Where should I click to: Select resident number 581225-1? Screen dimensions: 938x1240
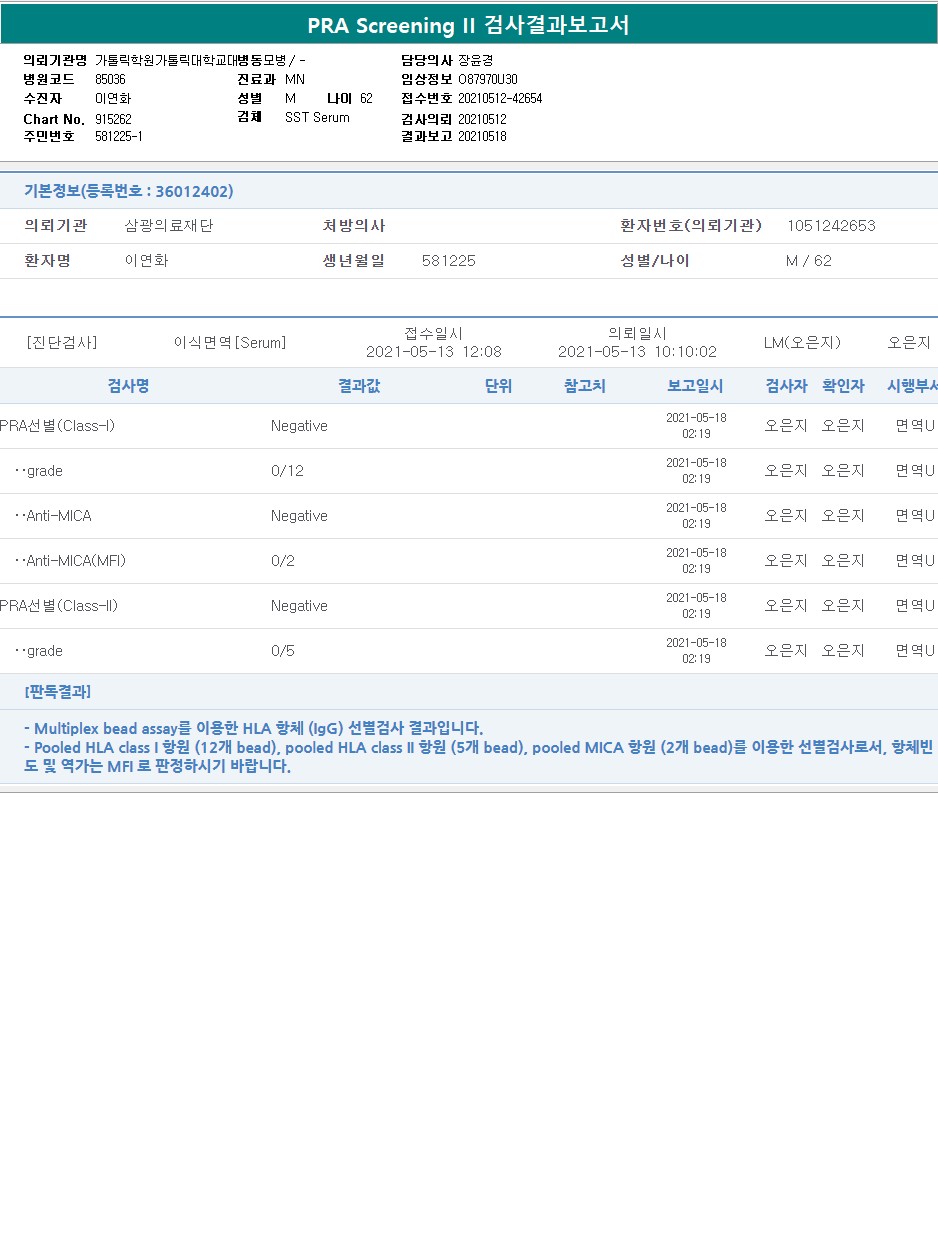119,137
